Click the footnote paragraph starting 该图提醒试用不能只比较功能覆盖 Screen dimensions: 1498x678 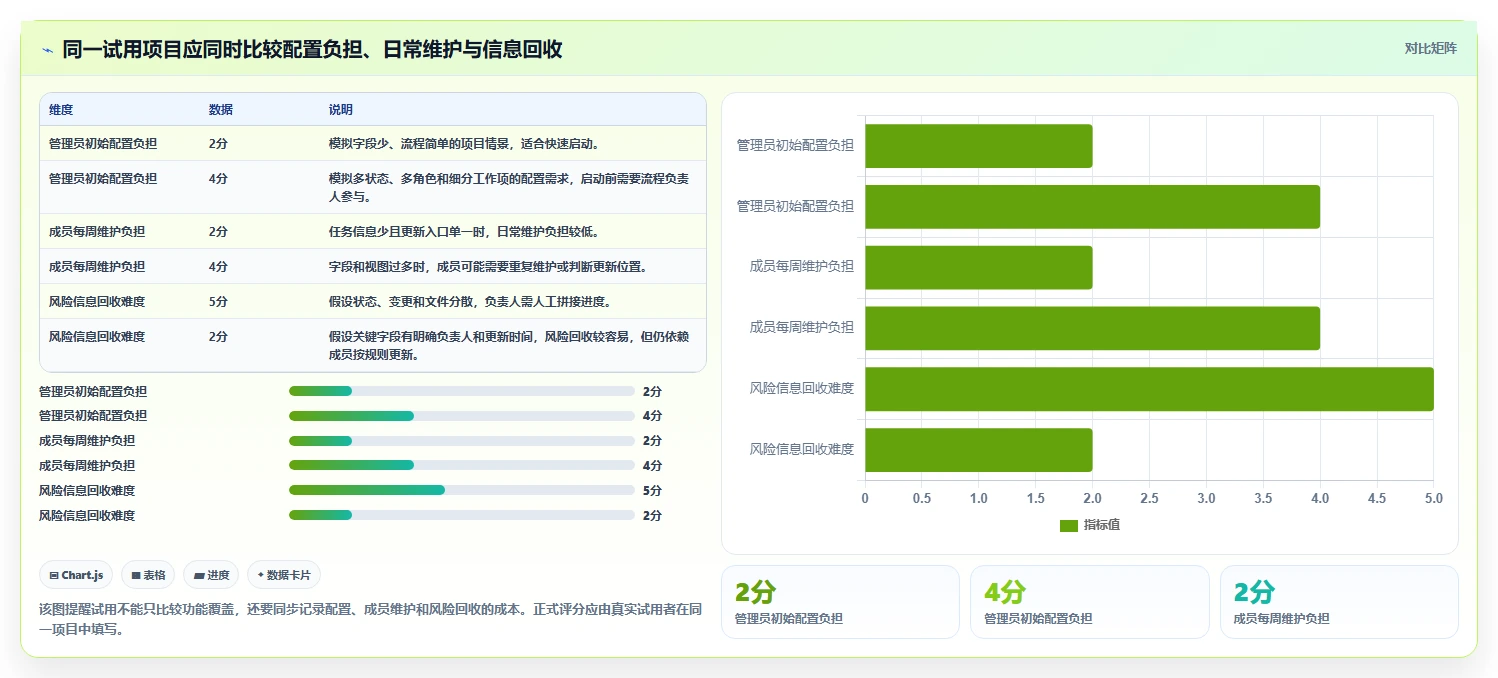coord(370,619)
